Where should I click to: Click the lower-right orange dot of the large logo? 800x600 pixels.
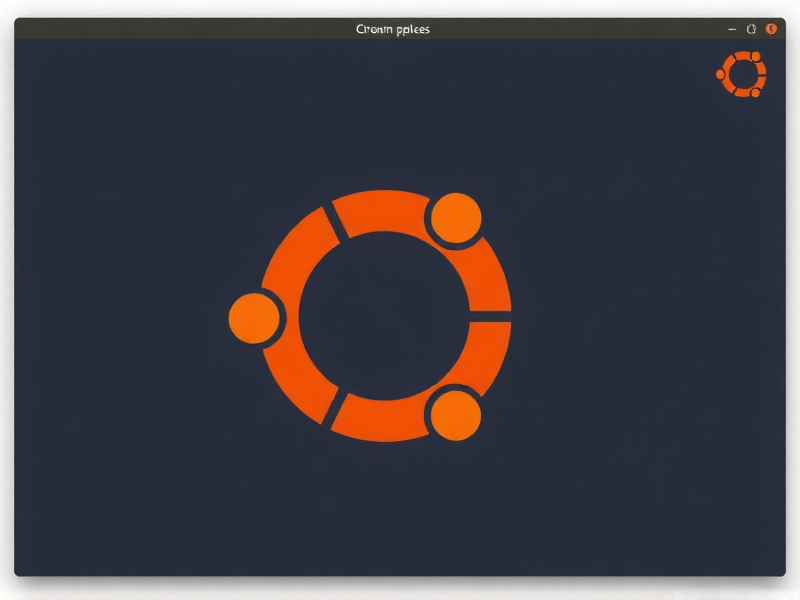click(x=455, y=415)
